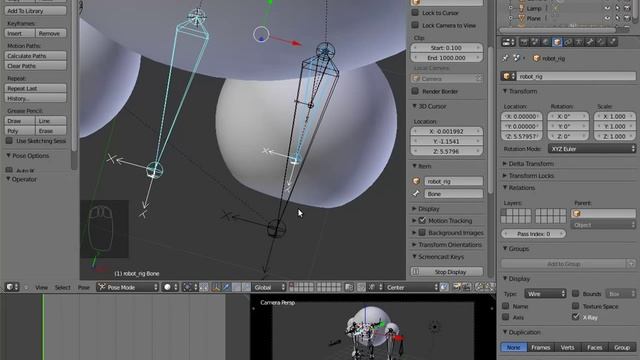Click Stop Display button

pyautogui.click(x=447, y=271)
